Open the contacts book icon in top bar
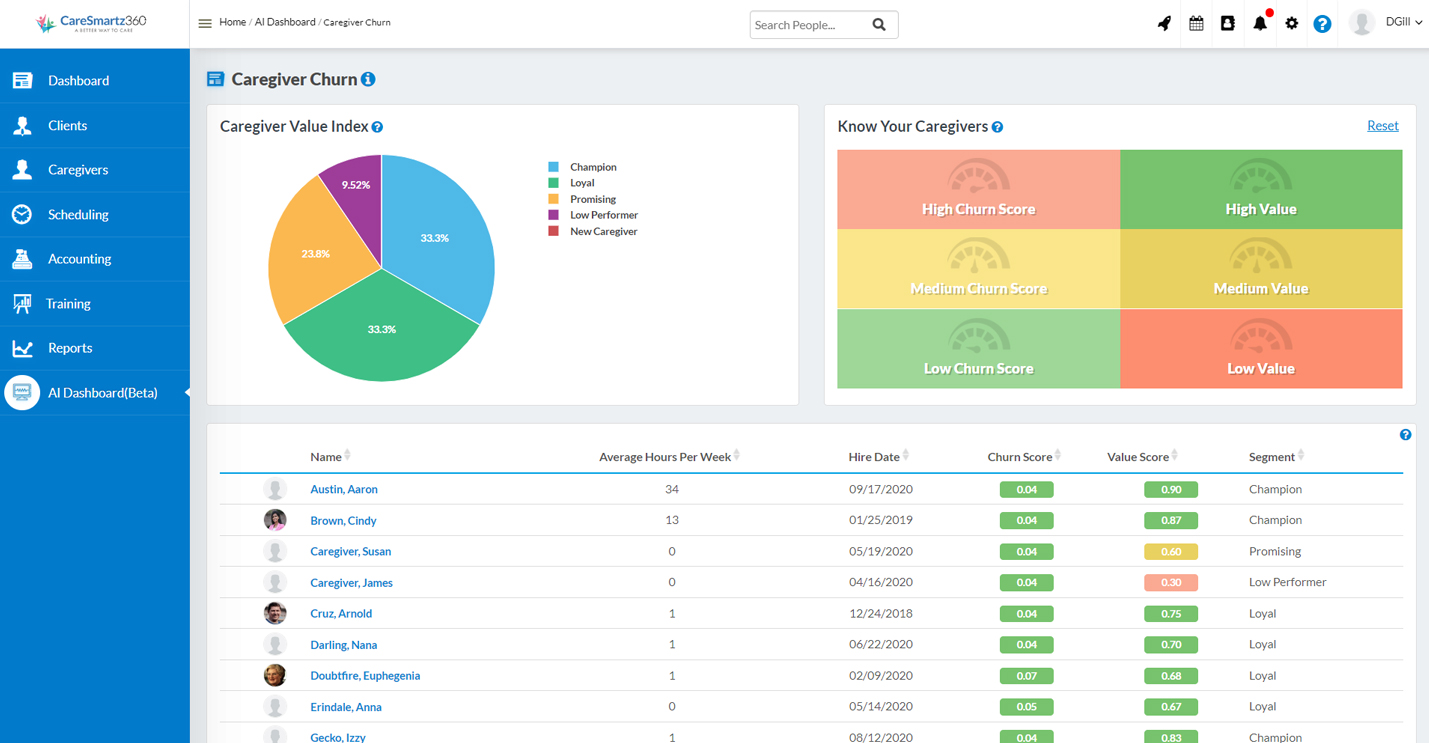1429x743 pixels. tap(1227, 22)
